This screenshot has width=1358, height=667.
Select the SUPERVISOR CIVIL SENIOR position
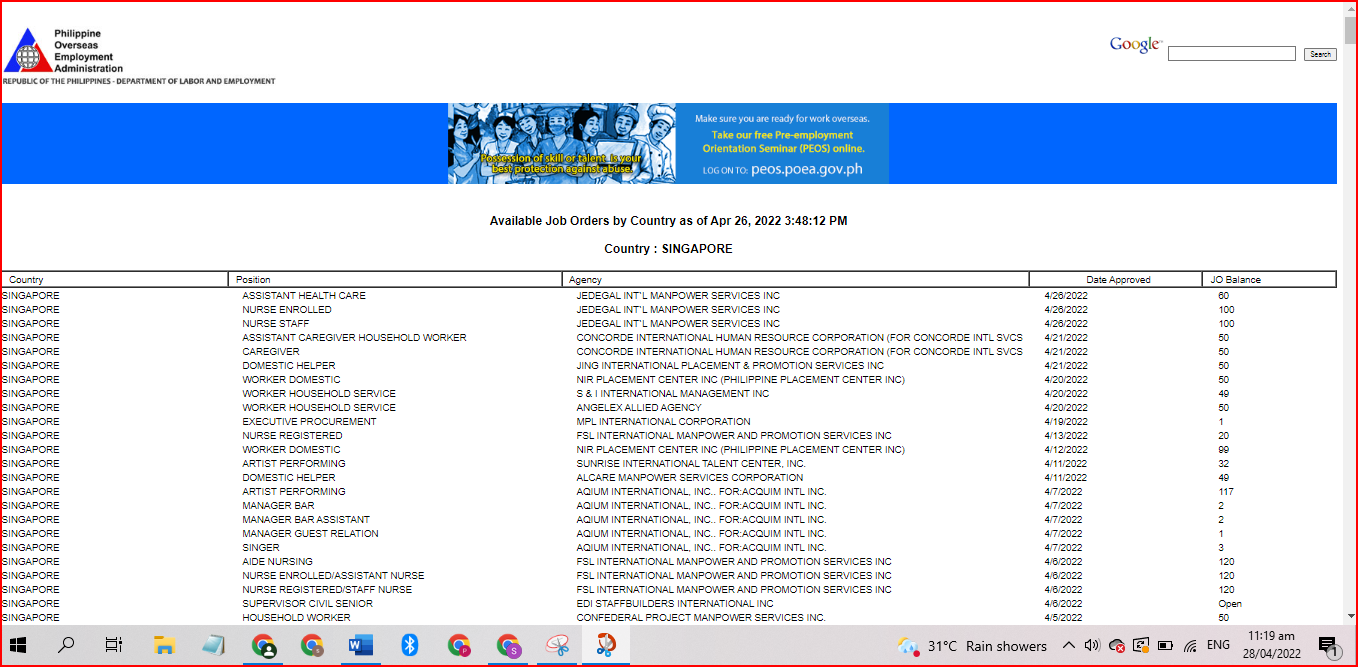tap(307, 604)
